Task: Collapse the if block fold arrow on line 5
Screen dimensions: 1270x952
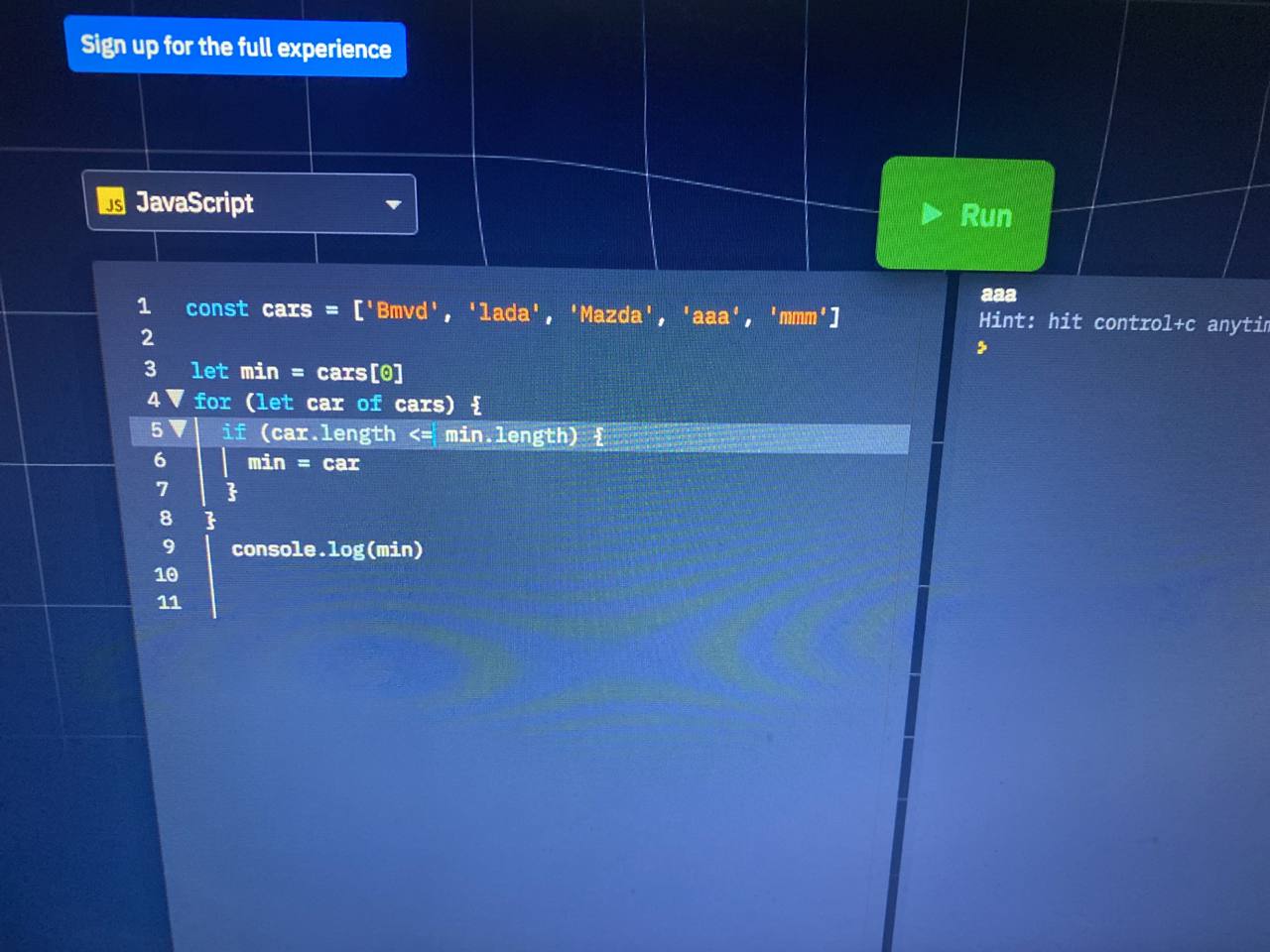Action: (x=179, y=428)
